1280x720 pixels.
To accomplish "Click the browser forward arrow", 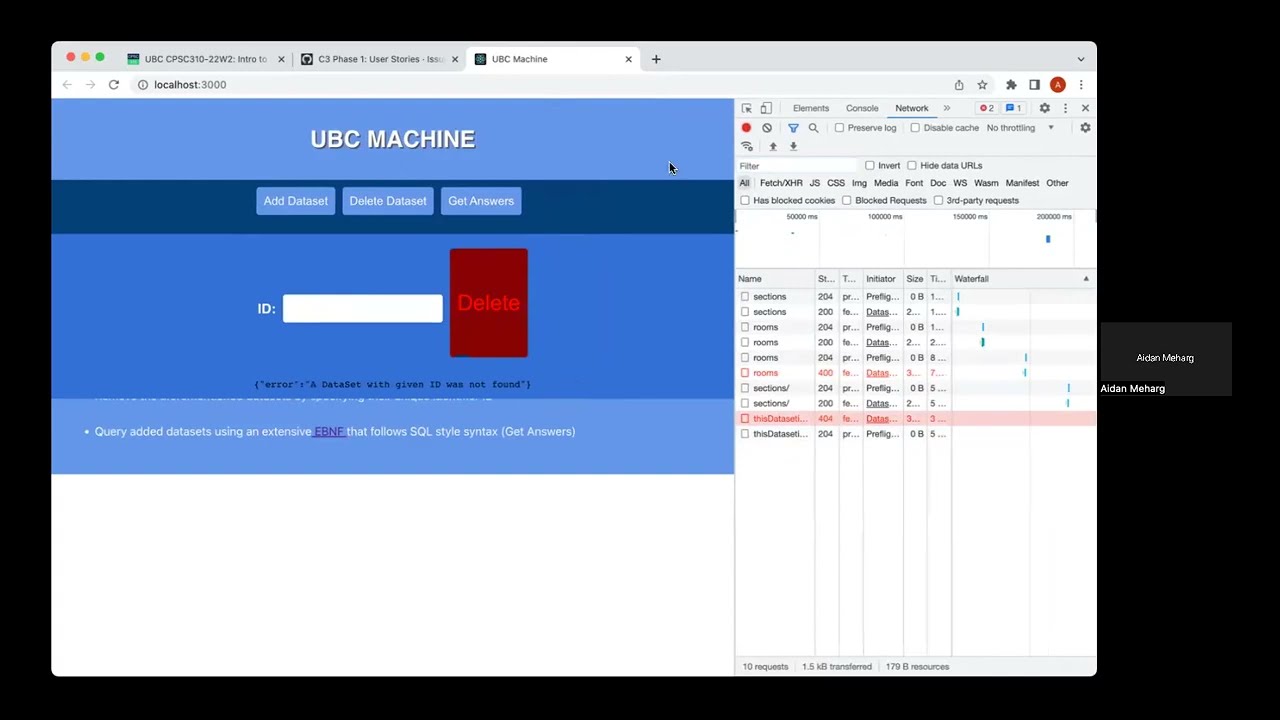I will pyautogui.click(x=90, y=85).
